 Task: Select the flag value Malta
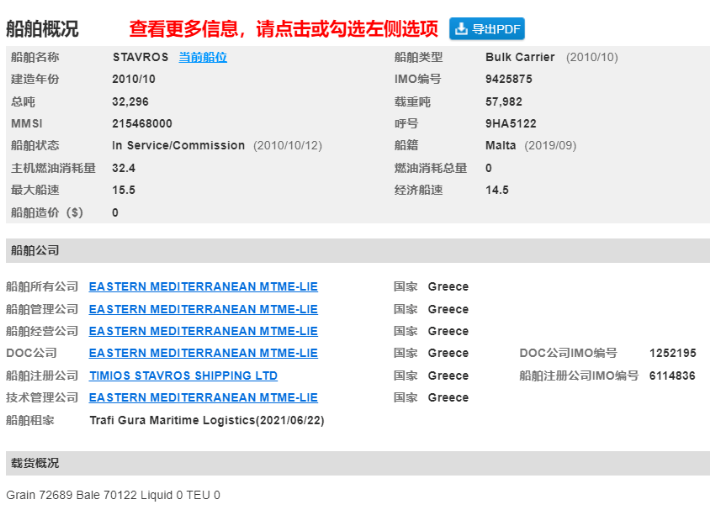click(500, 145)
